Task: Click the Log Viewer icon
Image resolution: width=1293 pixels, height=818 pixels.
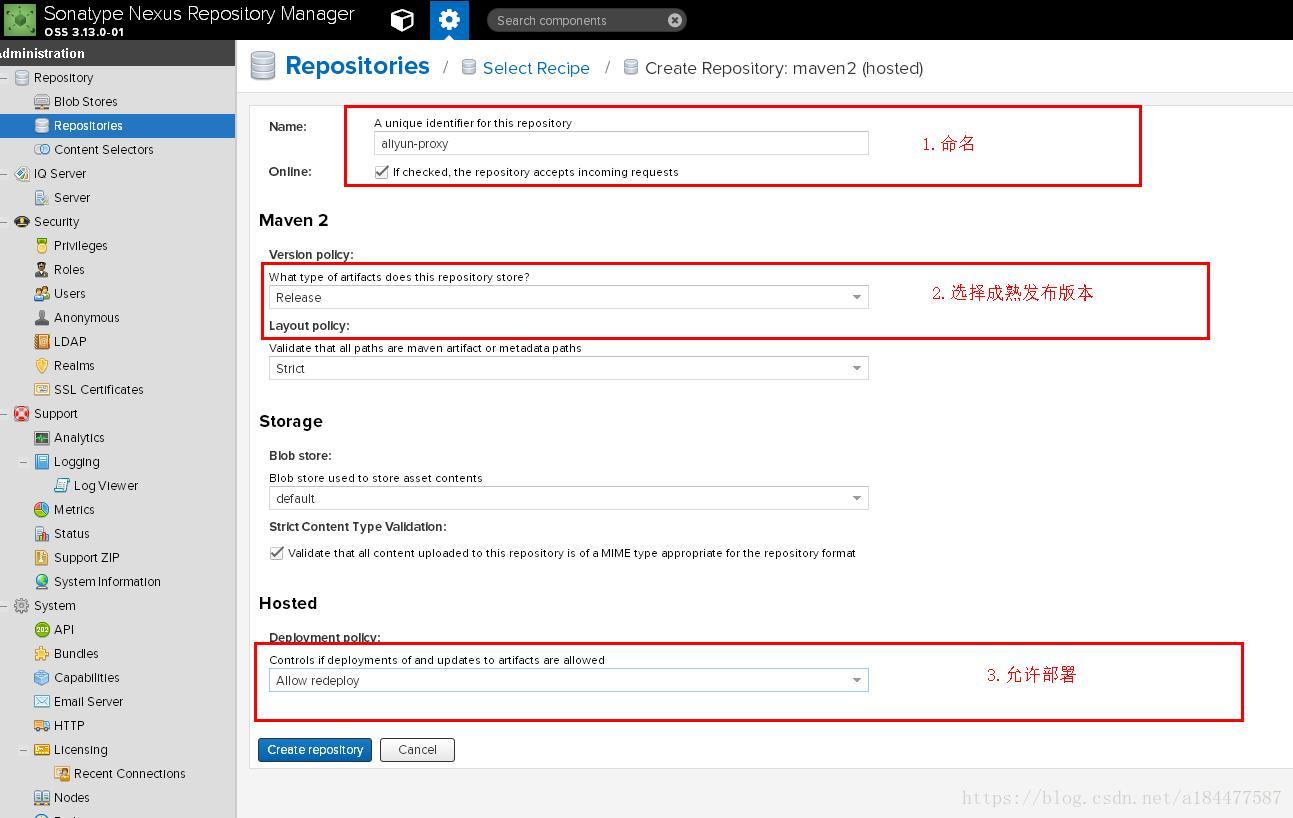Action: pyautogui.click(x=62, y=486)
